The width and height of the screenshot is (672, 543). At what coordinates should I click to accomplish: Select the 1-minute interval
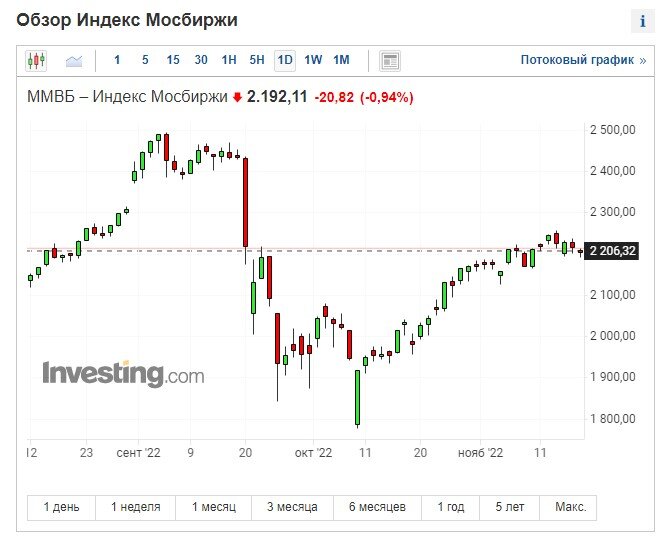[117, 60]
